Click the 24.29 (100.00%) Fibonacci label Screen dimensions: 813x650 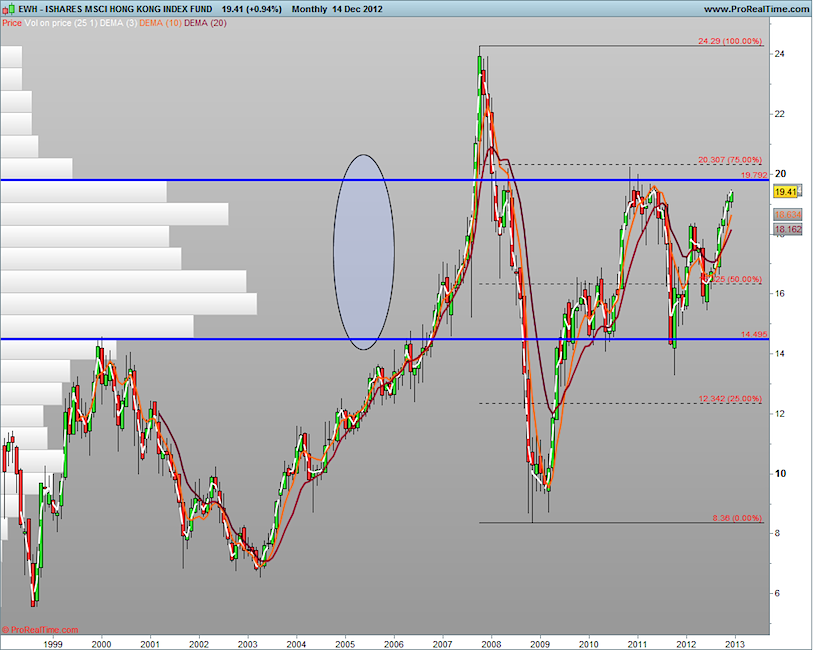[x=730, y=41]
